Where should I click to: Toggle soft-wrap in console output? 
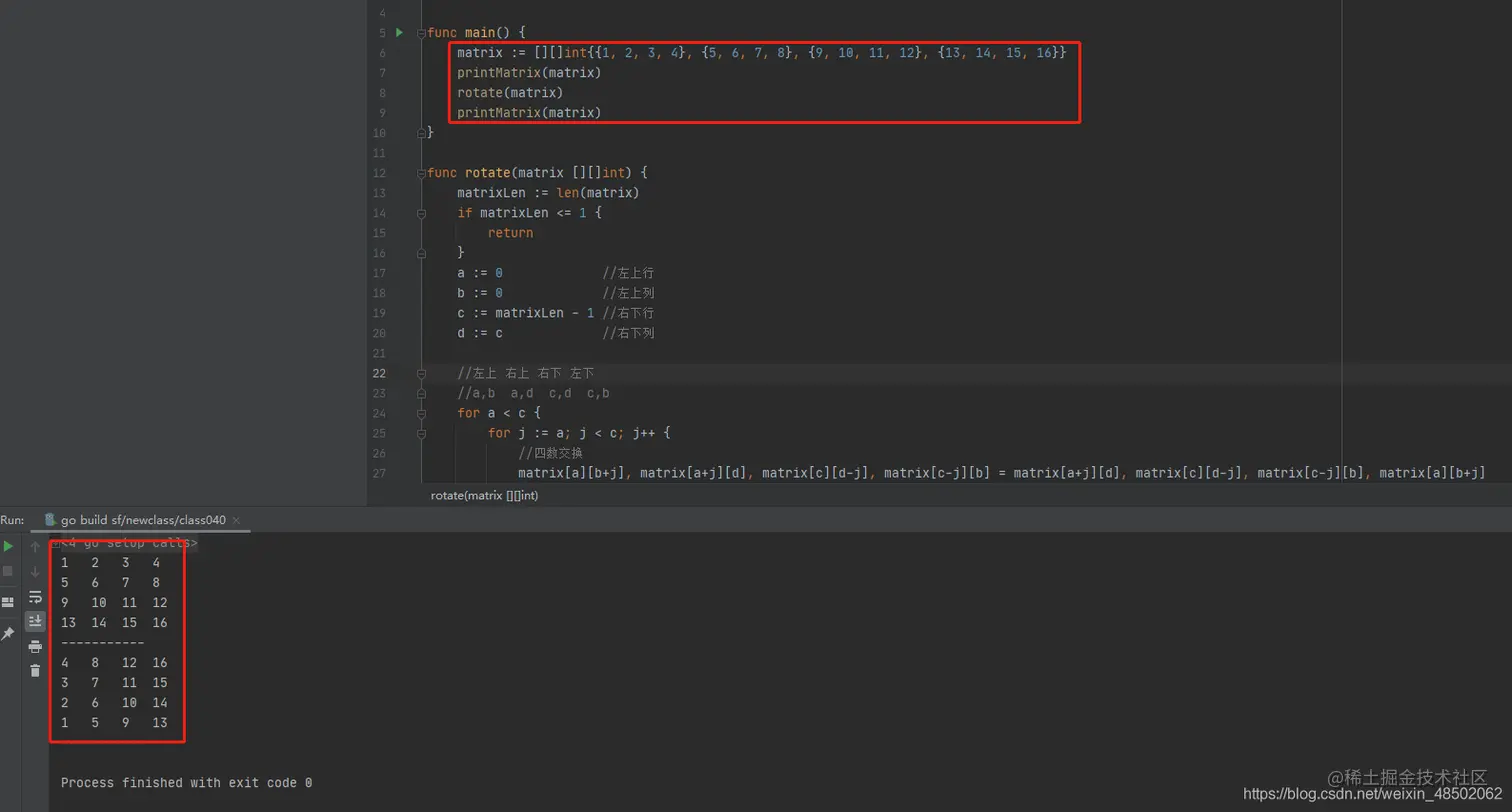pyautogui.click(x=35, y=597)
